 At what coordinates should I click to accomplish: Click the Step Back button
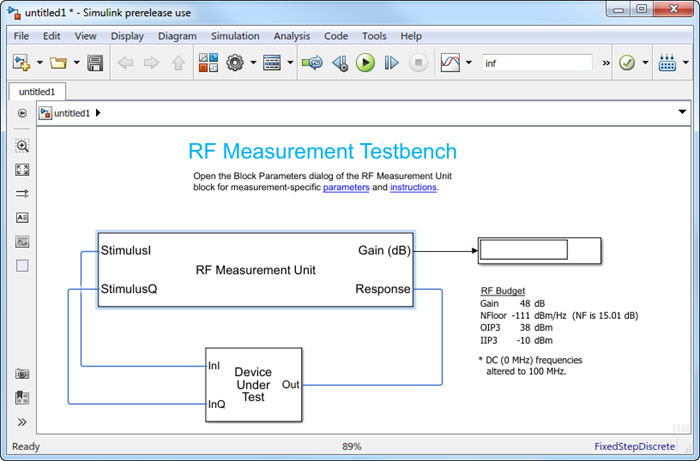(340, 63)
